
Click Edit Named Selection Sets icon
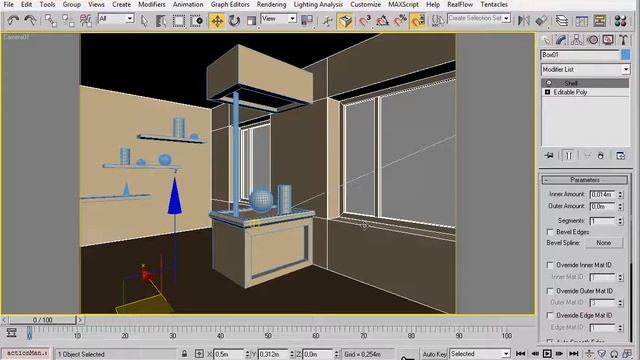(438, 20)
